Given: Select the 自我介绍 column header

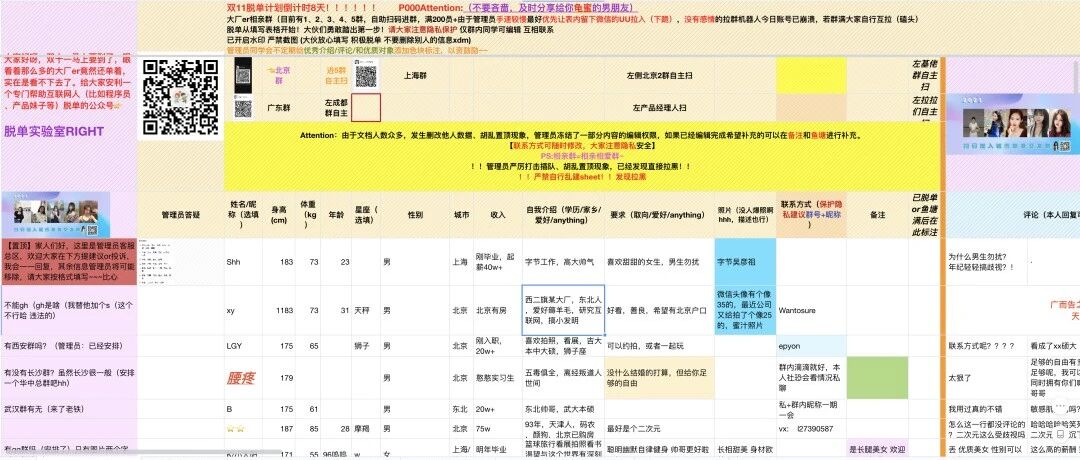Looking at the screenshot, I should (563, 215).
